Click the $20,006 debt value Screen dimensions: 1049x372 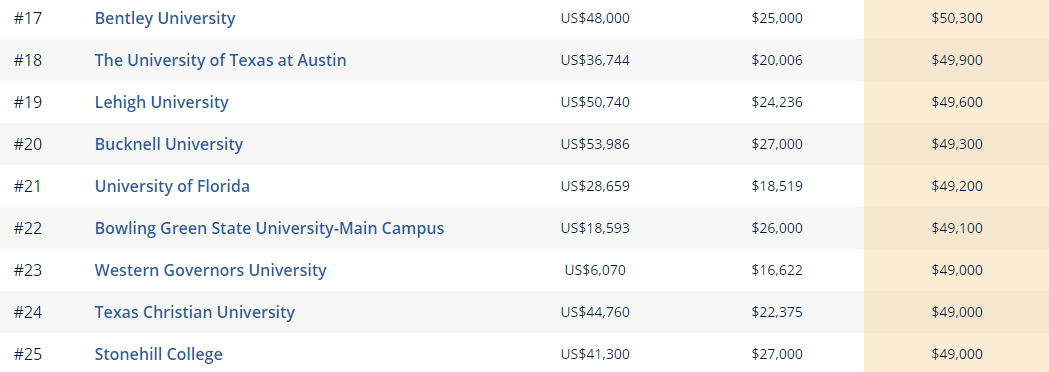[x=777, y=60]
